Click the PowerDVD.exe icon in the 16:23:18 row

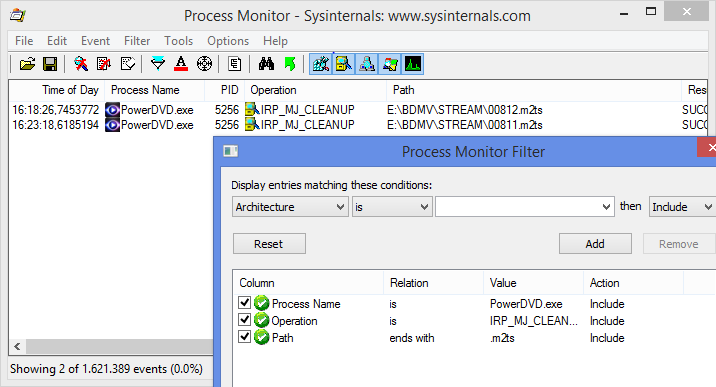[112, 125]
